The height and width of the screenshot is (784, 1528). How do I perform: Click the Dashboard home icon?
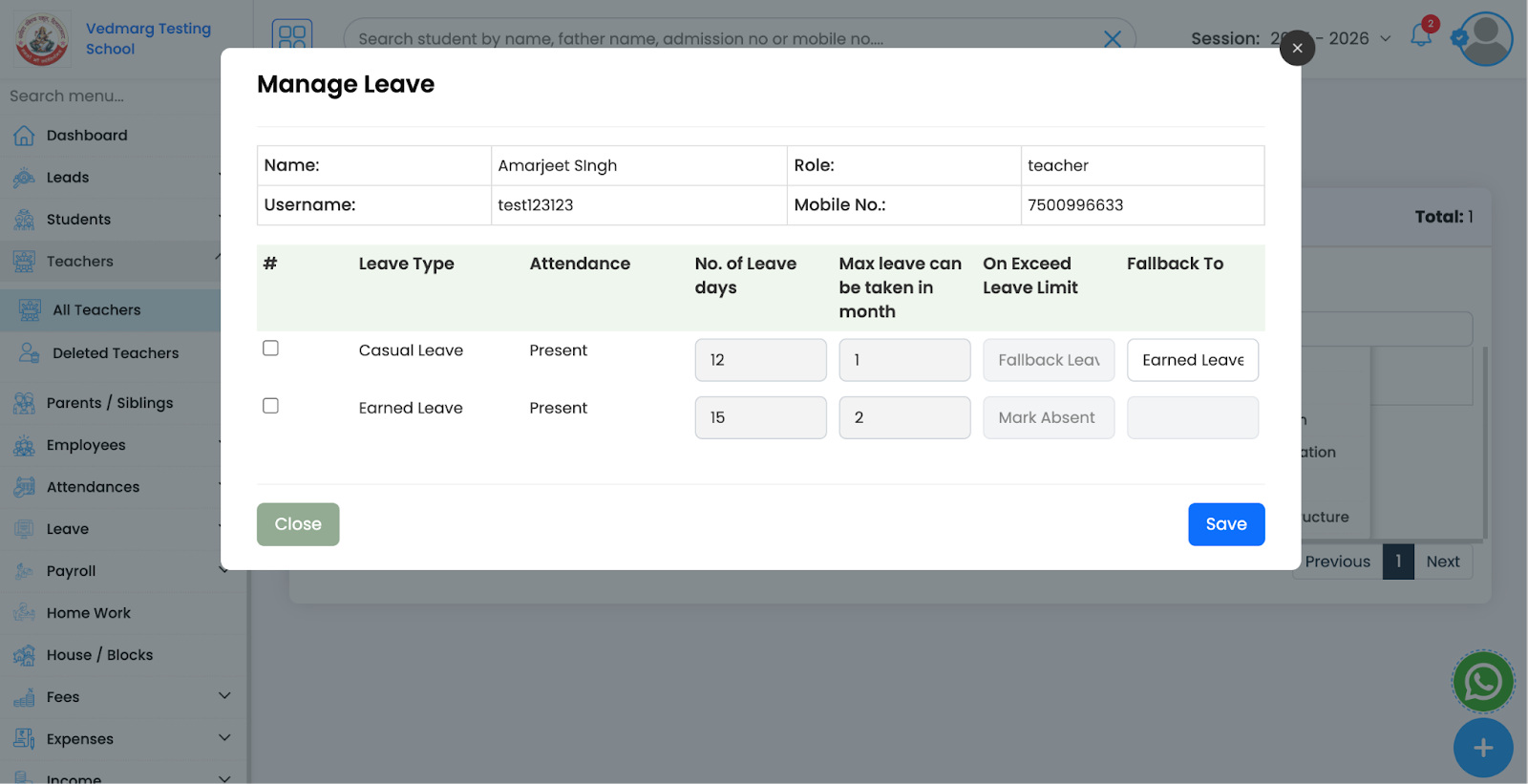24,136
